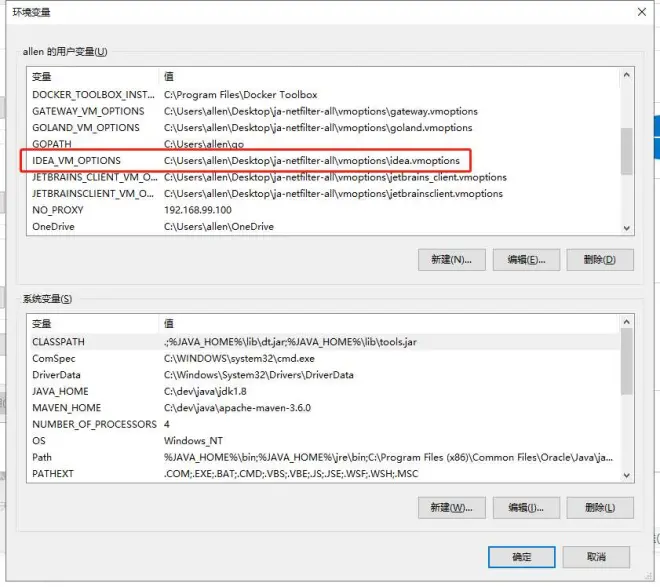Viewport: 660px width, 587px height.
Task: Close the 环境变量 dialog window
Action: coord(641,12)
